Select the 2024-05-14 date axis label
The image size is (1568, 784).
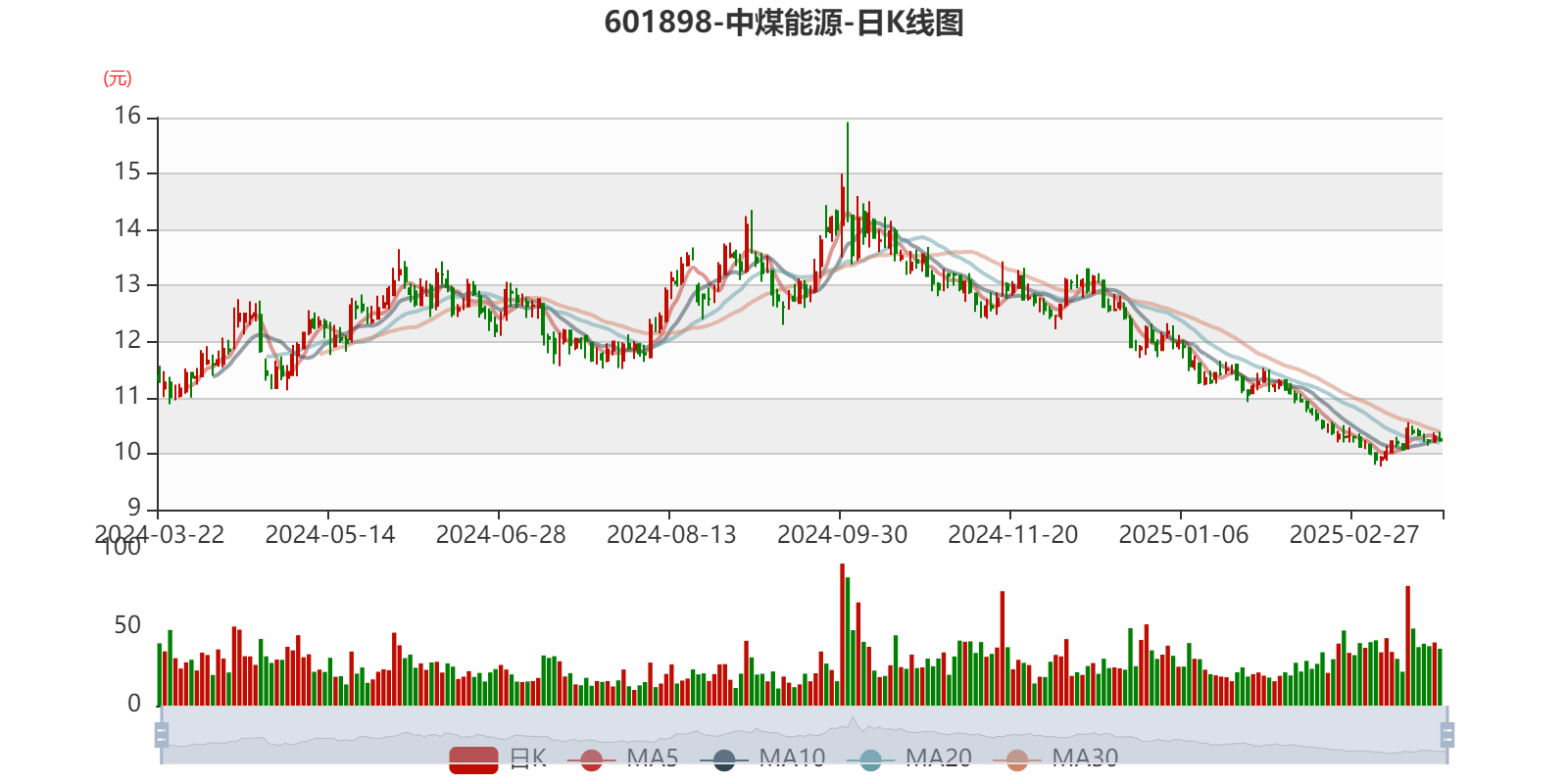[330, 534]
